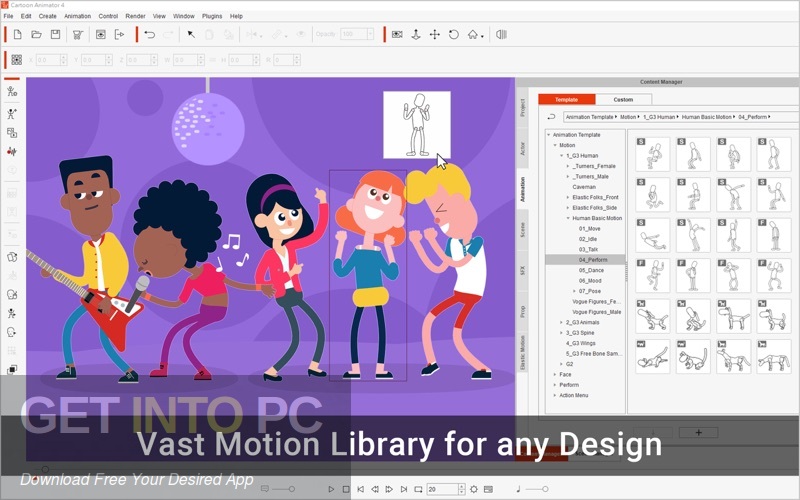This screenshot has height=500, width=800.
Task: Click the stacked squares icon at sidebar bottom
Action: 12,369
